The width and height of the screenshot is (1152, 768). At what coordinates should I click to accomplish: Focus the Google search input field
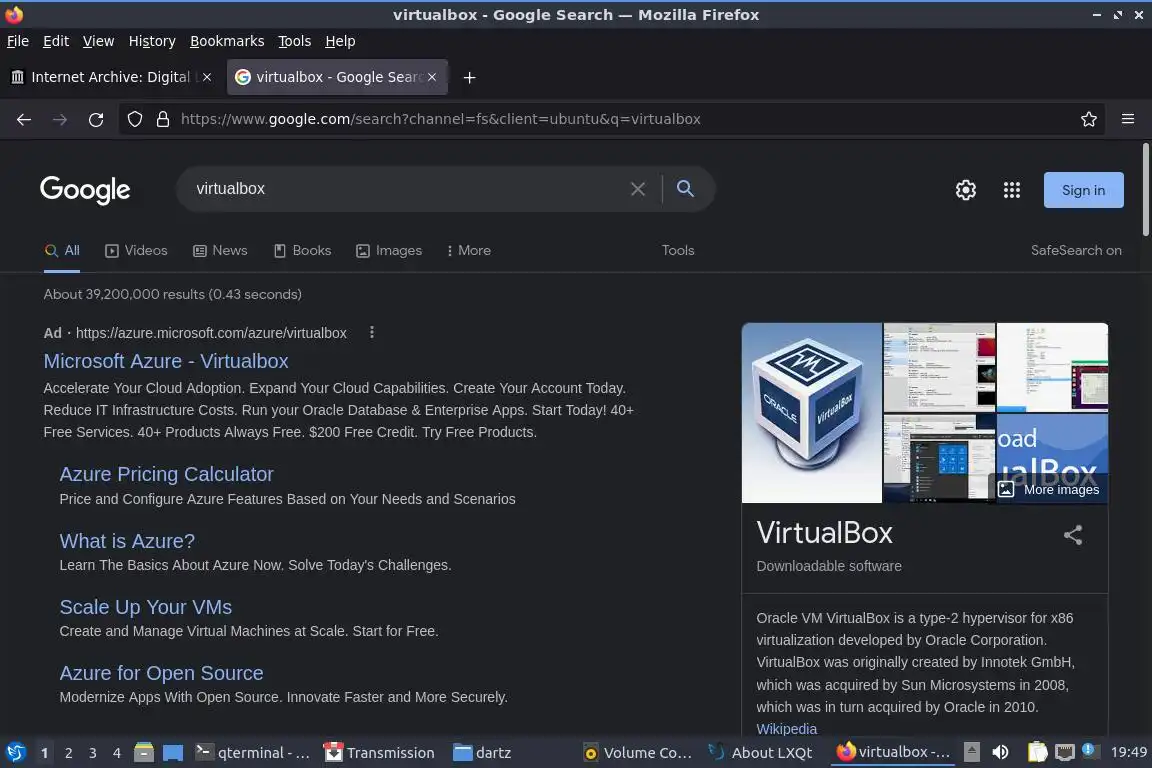pos(408,189)
